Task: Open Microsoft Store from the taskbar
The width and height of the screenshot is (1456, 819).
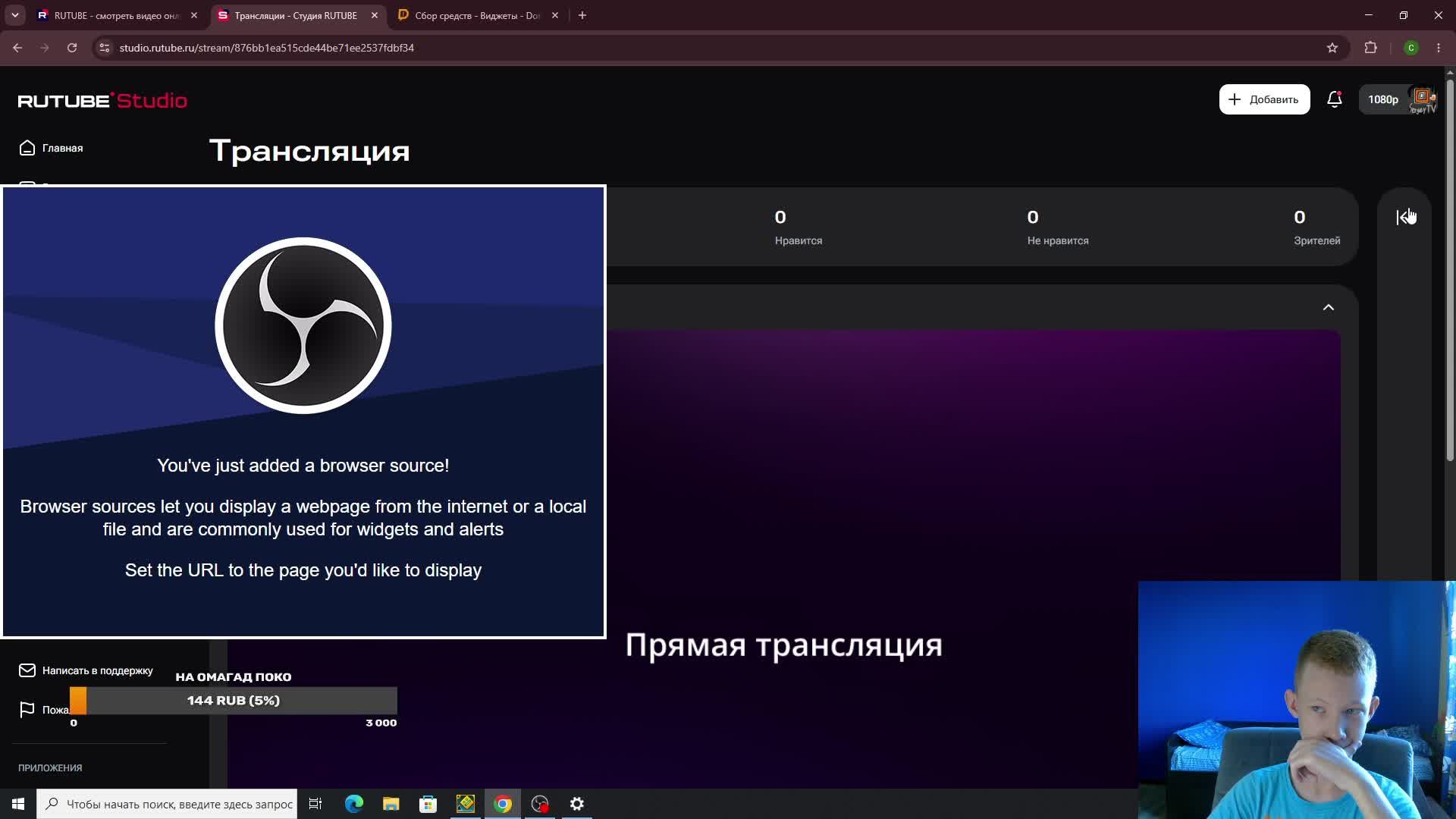Action: 428,804
